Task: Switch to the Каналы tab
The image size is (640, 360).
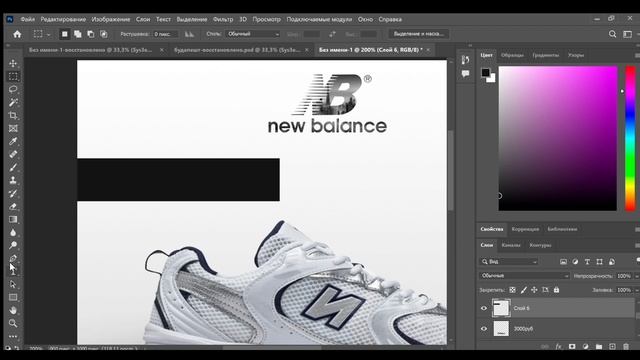Action: point(511,245)
